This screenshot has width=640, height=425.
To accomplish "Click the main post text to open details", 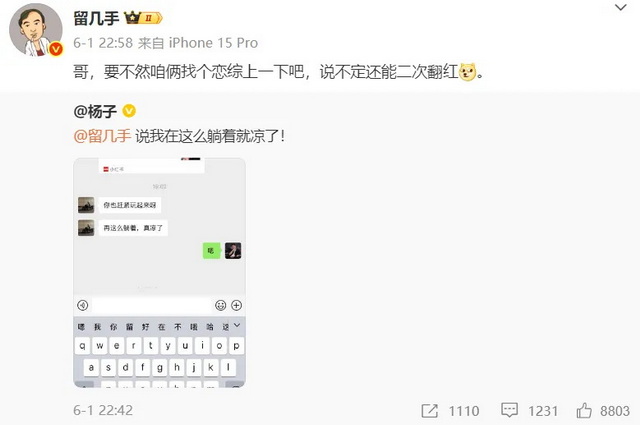I will tap(278, 72).
